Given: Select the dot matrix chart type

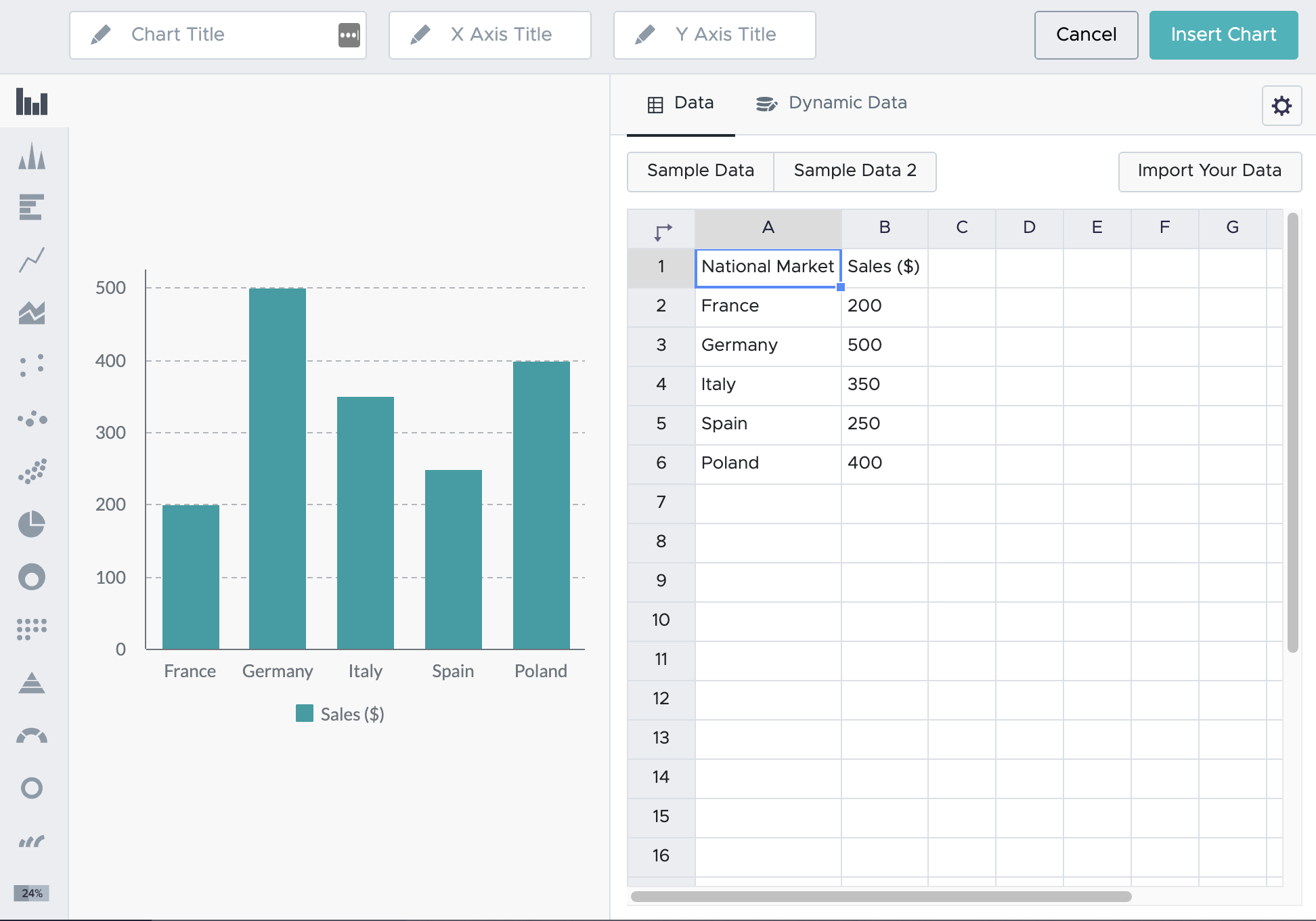Looking at the screenshot, I should [31, 628].
